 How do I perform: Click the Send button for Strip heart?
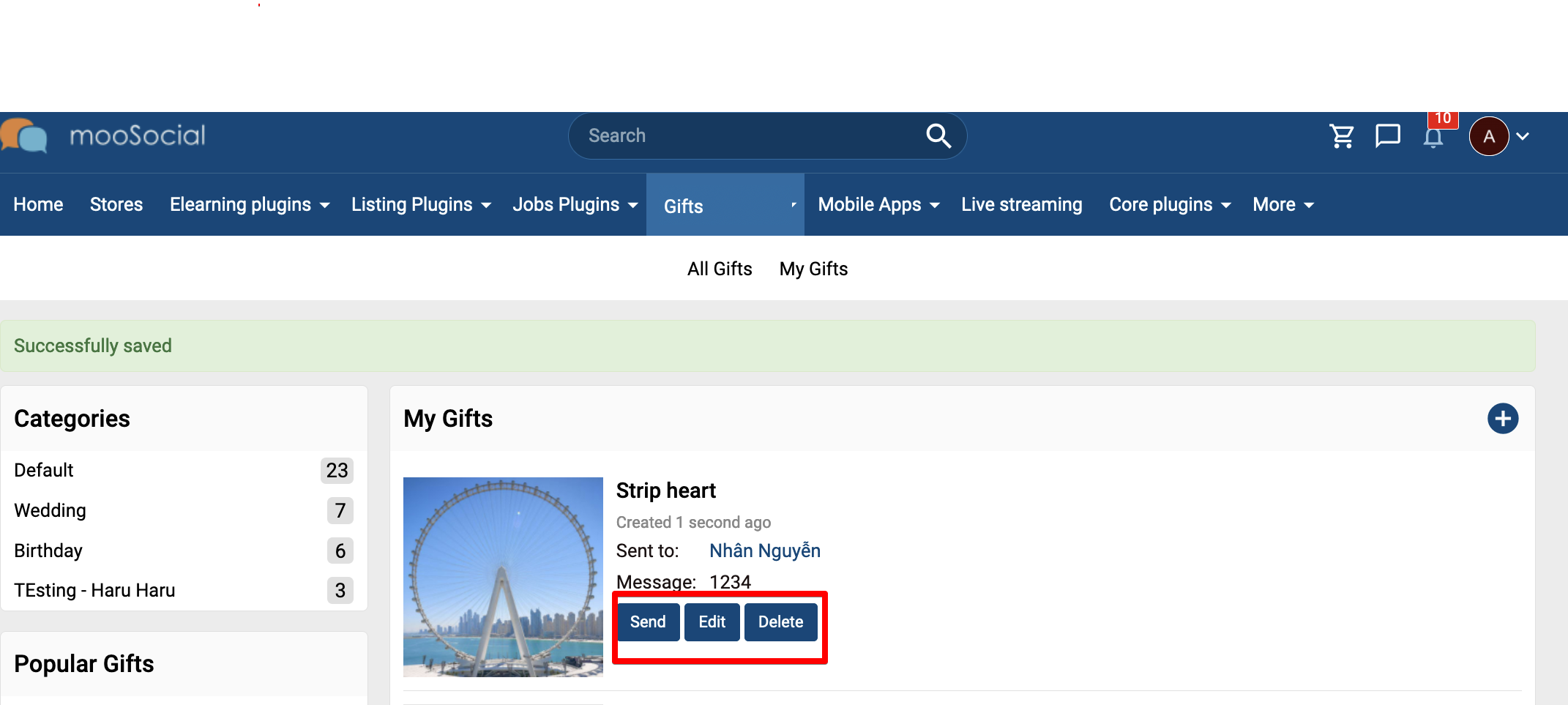tap(648, 622)
